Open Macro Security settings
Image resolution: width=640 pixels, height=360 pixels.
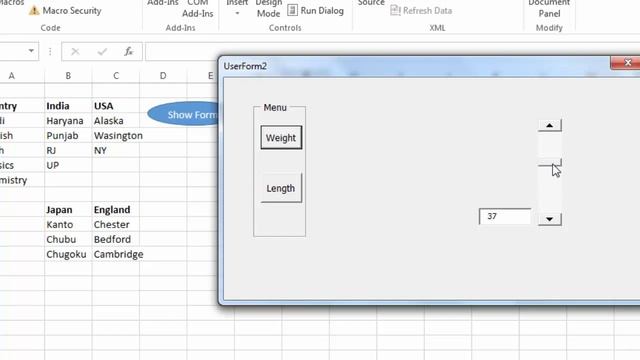[x=65, y=11]
